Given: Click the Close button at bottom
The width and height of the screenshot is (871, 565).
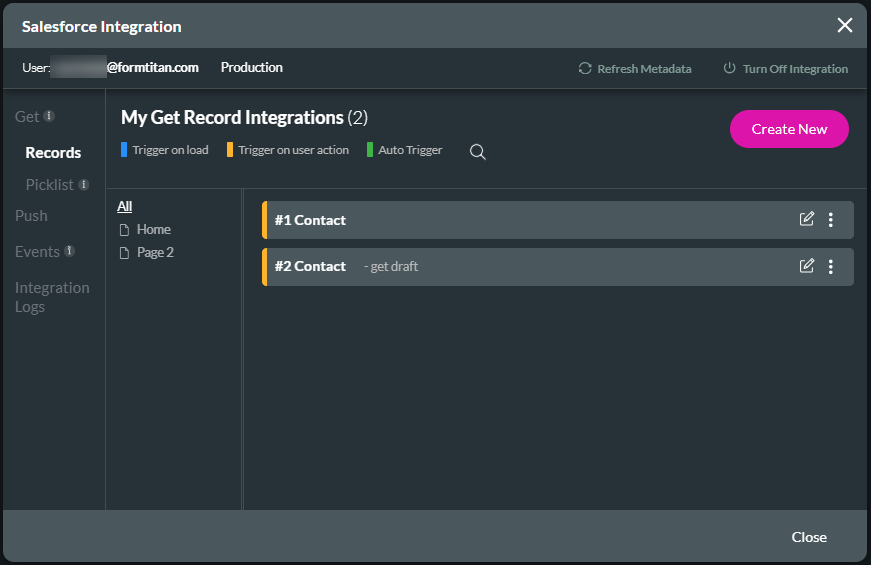Looking at the screenshot, I should tap(809, 537).
